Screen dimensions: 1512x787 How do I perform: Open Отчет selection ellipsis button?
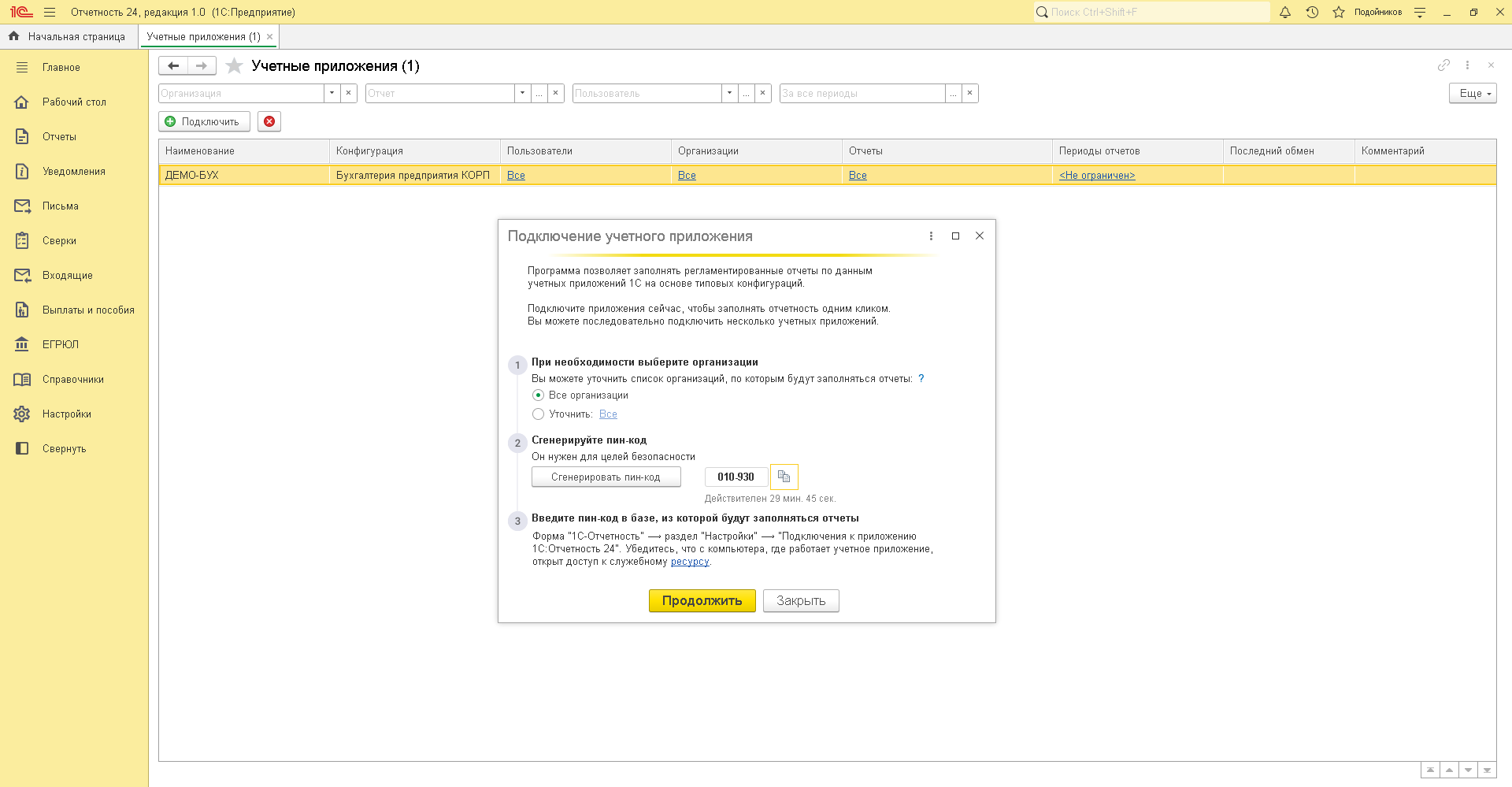point(539,93)
